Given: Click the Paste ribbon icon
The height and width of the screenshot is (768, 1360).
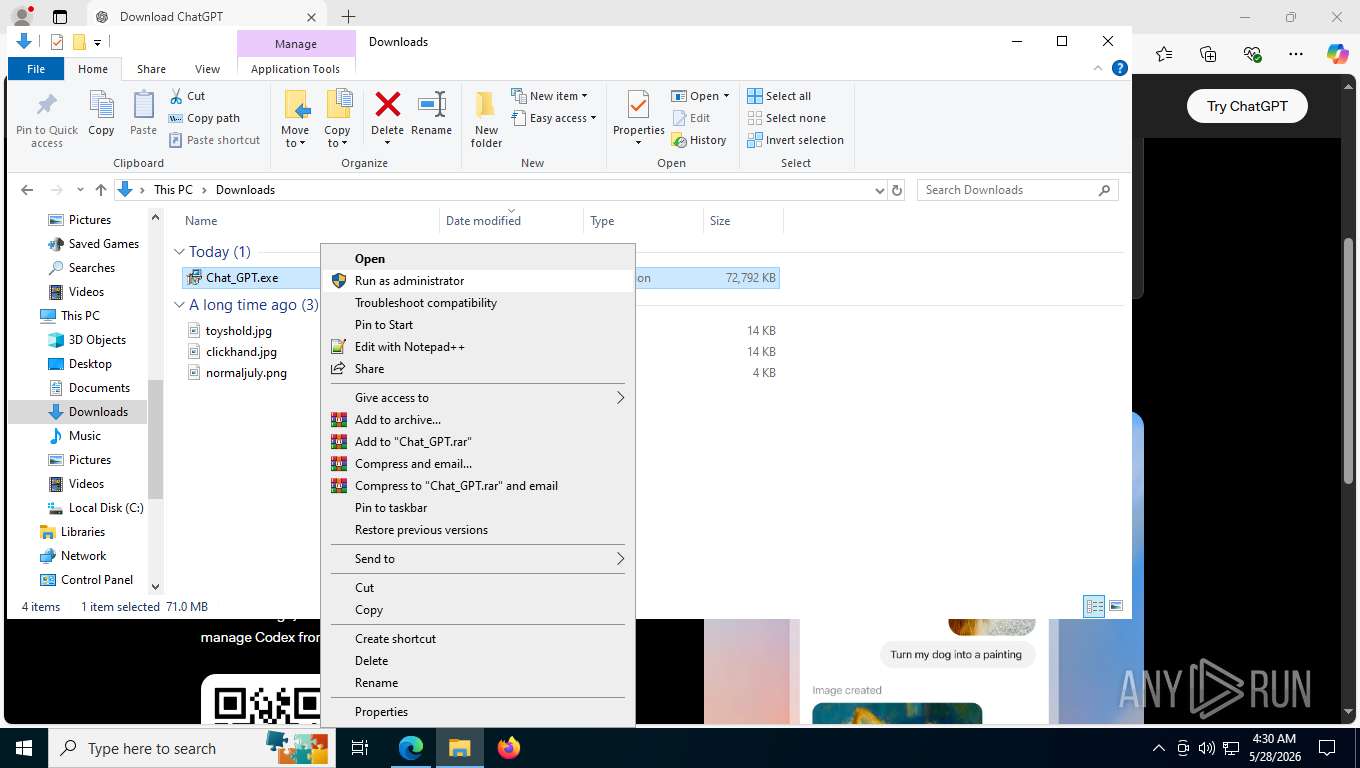Looking at the screenshot, I should pos(144,113).
